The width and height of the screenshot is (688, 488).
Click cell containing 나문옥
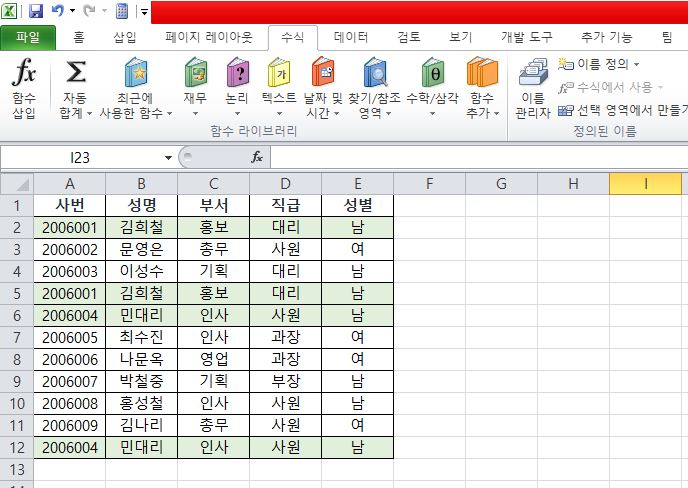tap(141, 359)
